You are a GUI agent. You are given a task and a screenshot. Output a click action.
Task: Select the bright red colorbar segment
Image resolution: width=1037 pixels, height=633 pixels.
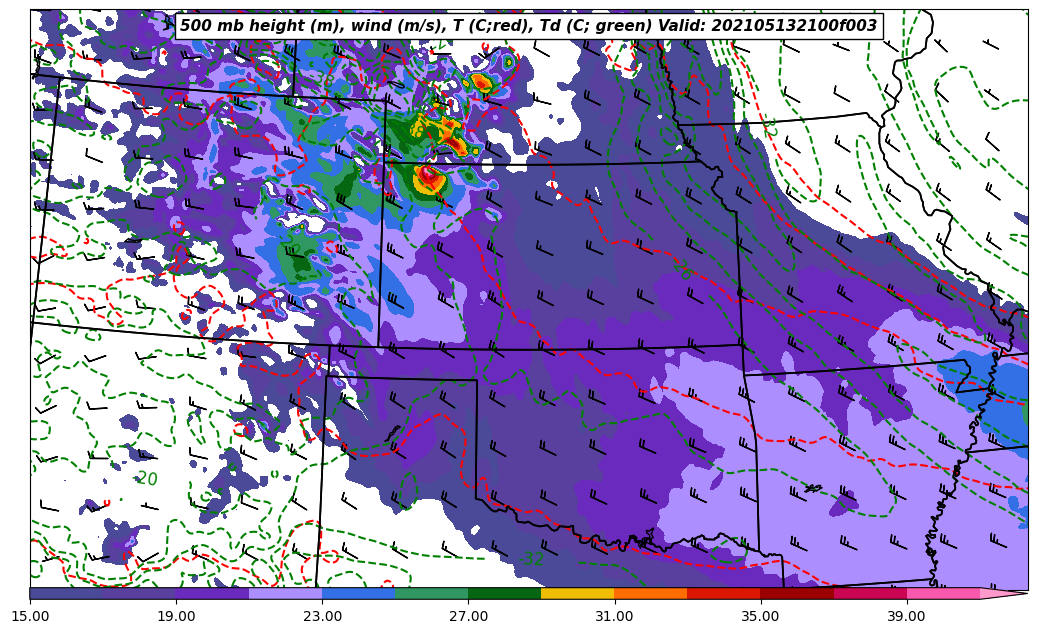coord(724,593)
